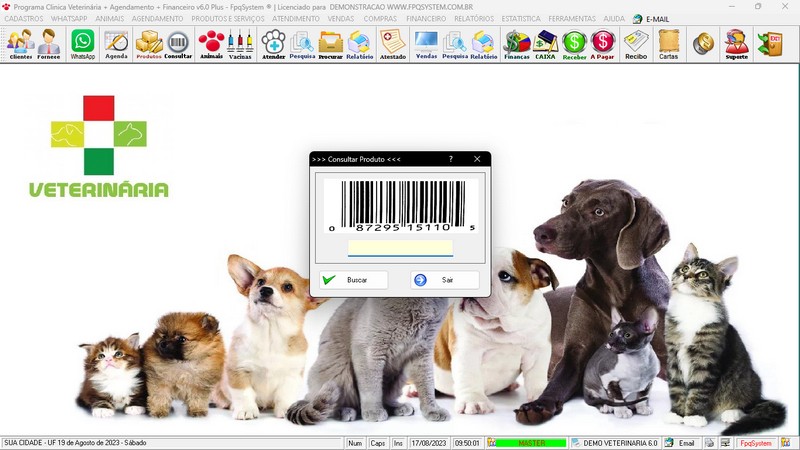
Task: Open the WhatsApp toolbar icon
Action: tap(83, 43)
